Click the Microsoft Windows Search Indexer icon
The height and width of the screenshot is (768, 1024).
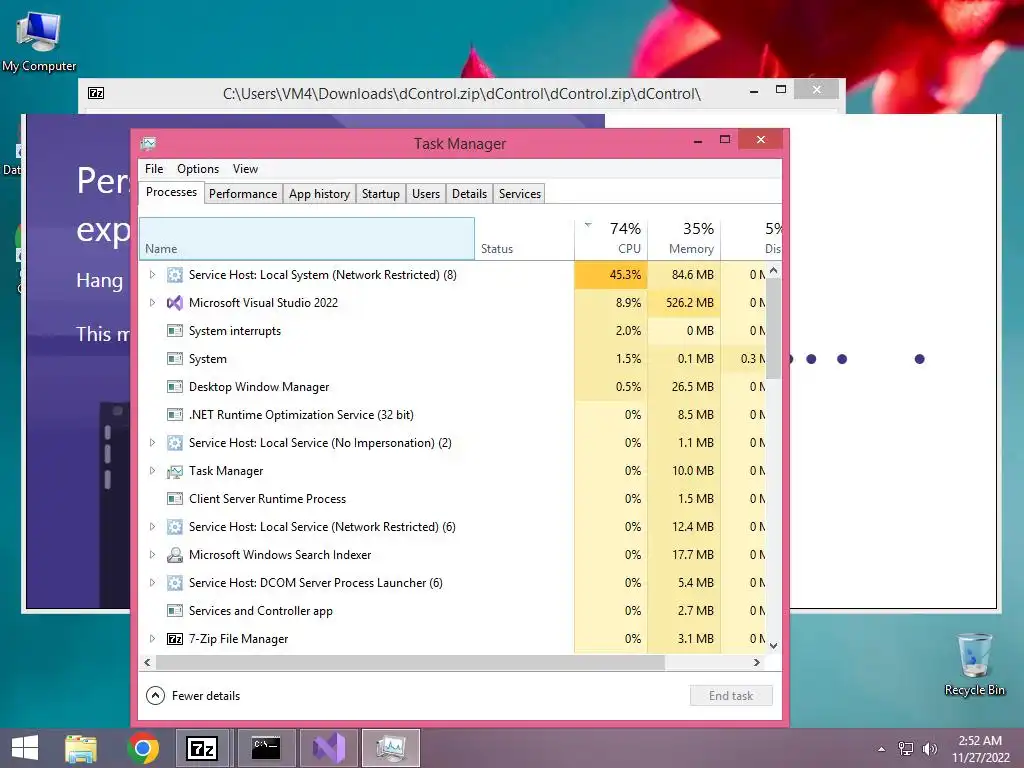(174, 555)
